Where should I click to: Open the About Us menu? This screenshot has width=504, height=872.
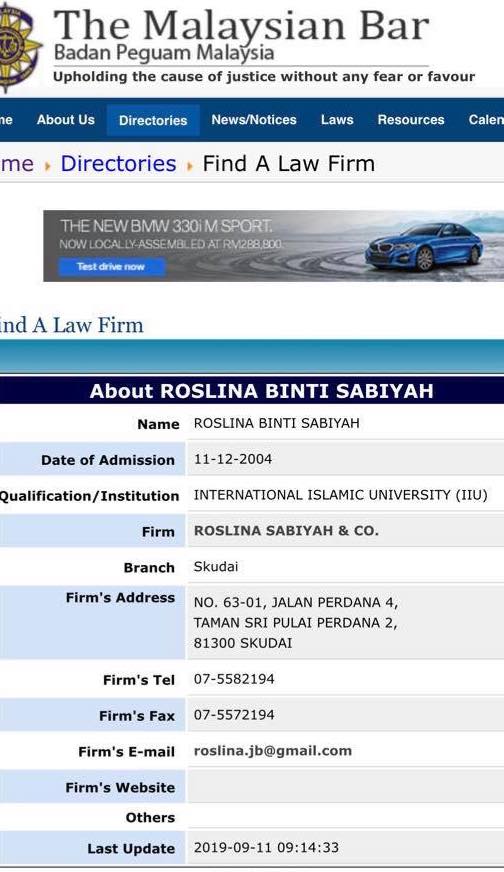(66, 120)
